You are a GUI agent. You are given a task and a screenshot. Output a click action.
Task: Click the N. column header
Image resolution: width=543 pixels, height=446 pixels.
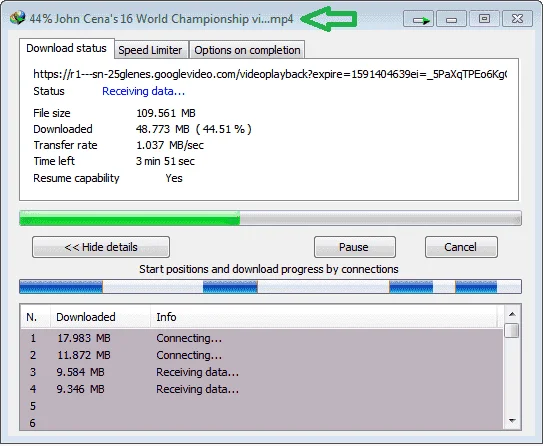35,317
